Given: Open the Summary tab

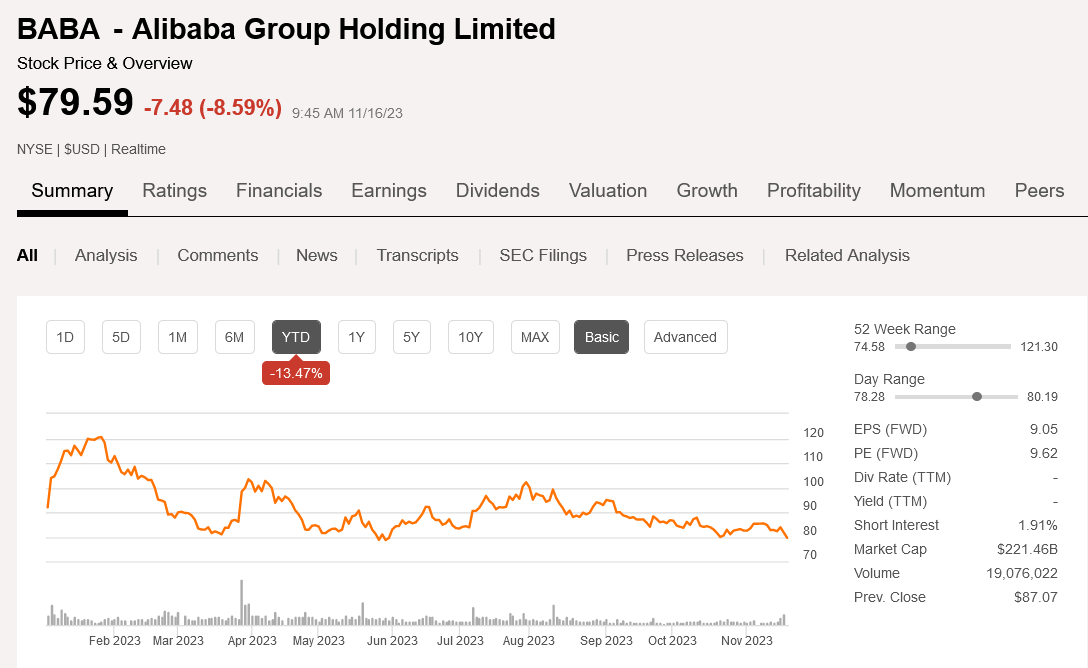Looking at the screenshot, I should click(x=72, y=191).
